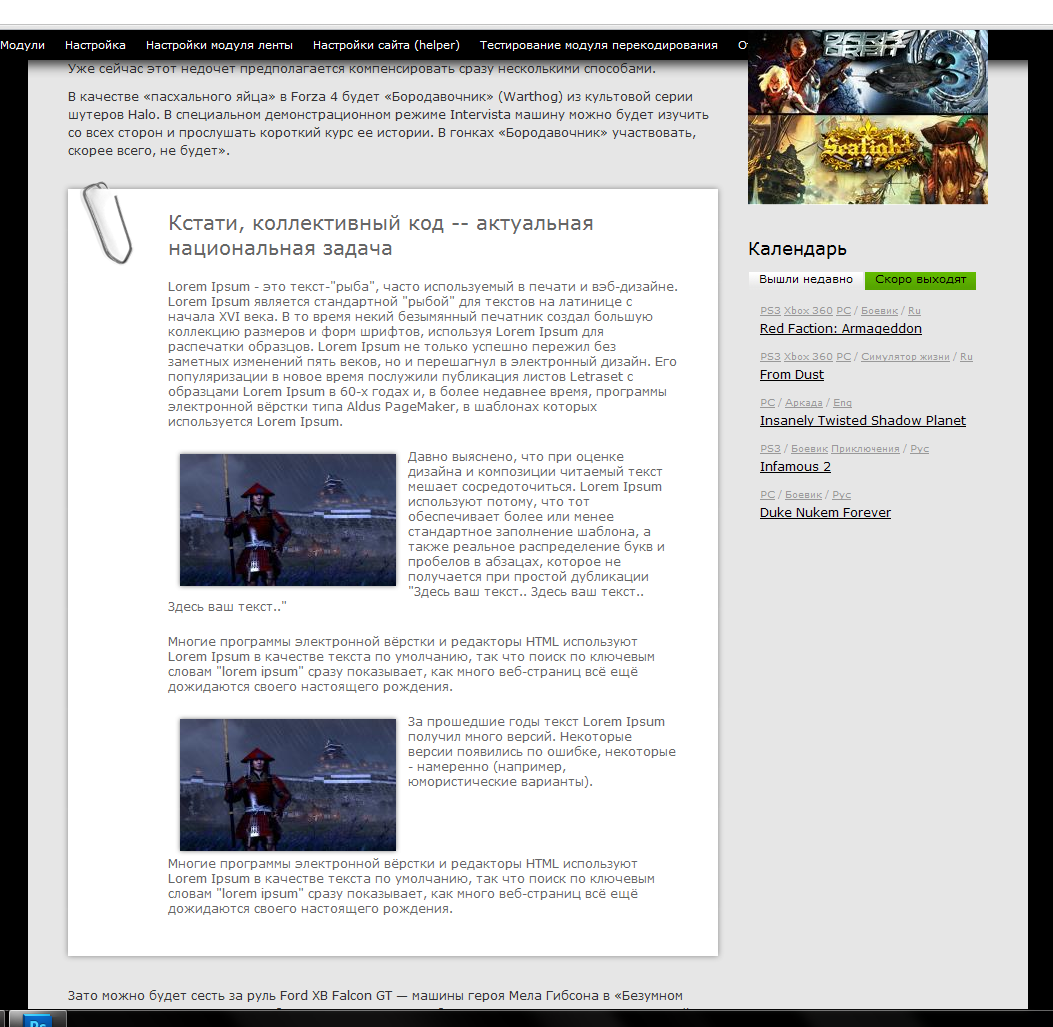Click the Eng language tag
Viewport: 1053px width, 1027px height.
point(842,403)
